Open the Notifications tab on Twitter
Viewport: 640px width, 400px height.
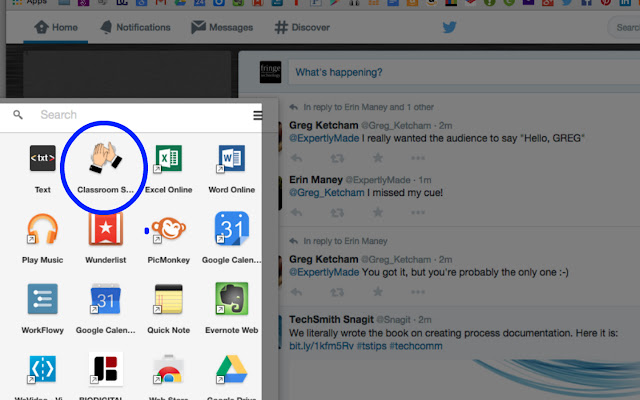click(x=136, y=27)
